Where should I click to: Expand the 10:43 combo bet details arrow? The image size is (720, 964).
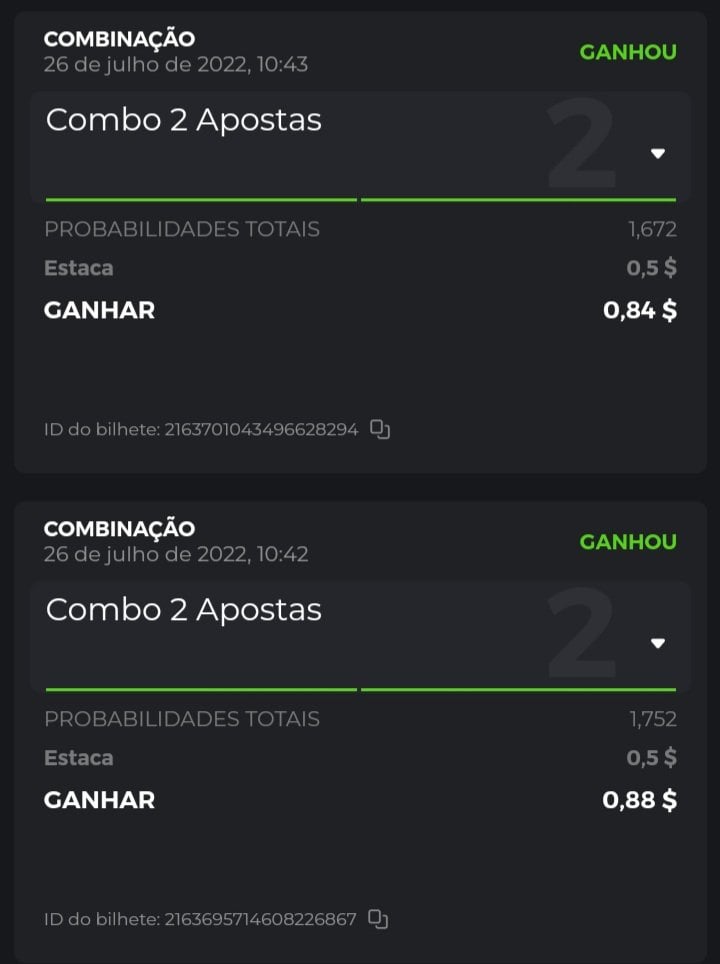(x=657, y=153)
